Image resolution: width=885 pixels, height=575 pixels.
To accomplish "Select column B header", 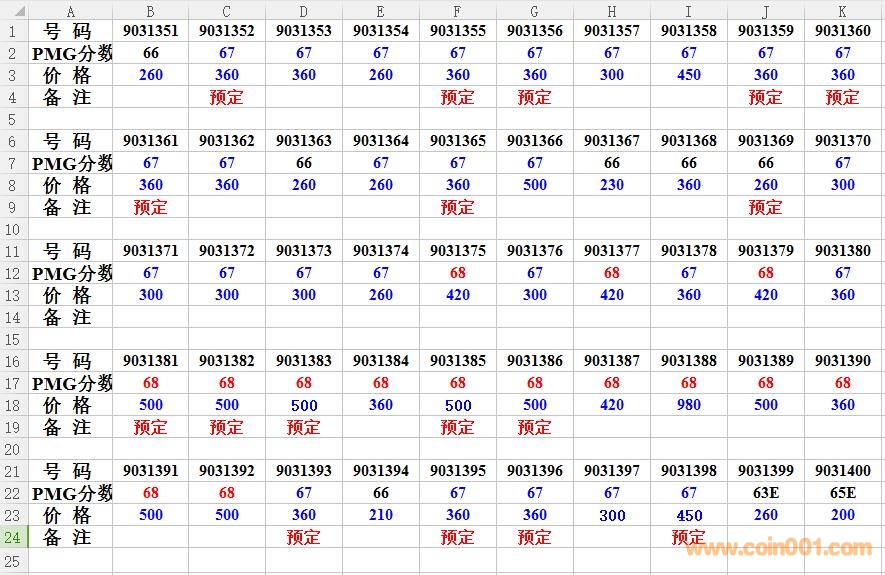I will point(150,11).
